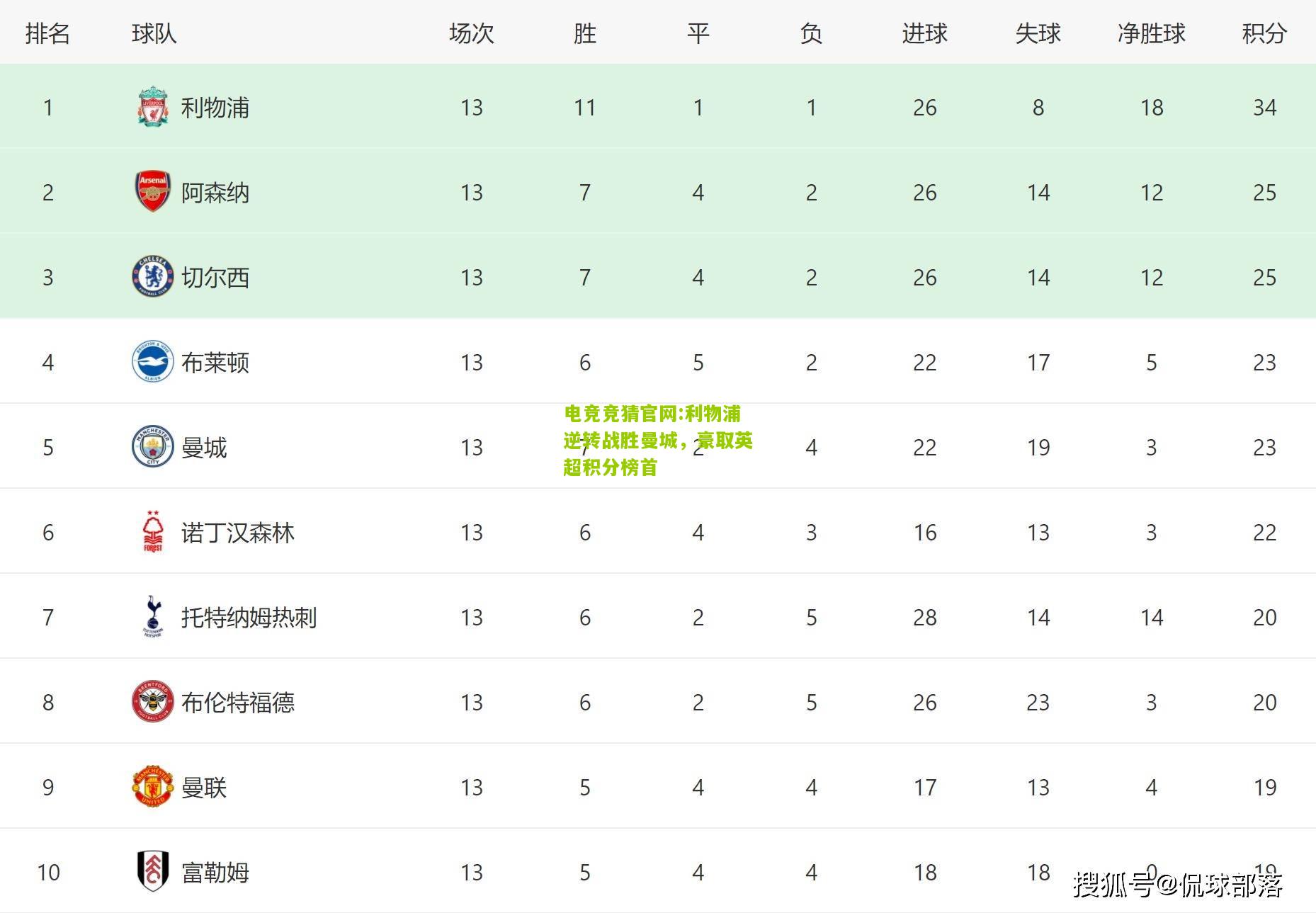The height and width of the screenshot is (913, 1316).
Task: Click the Tottenham Hotspur cockerel crest
Action: tap(152, 616)
